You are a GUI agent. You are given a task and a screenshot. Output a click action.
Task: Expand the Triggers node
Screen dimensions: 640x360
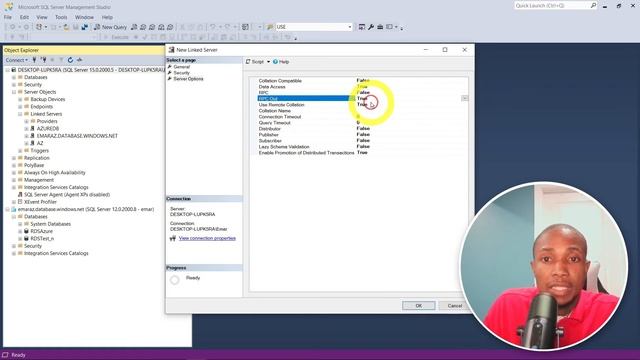click(x=20, y=151)
